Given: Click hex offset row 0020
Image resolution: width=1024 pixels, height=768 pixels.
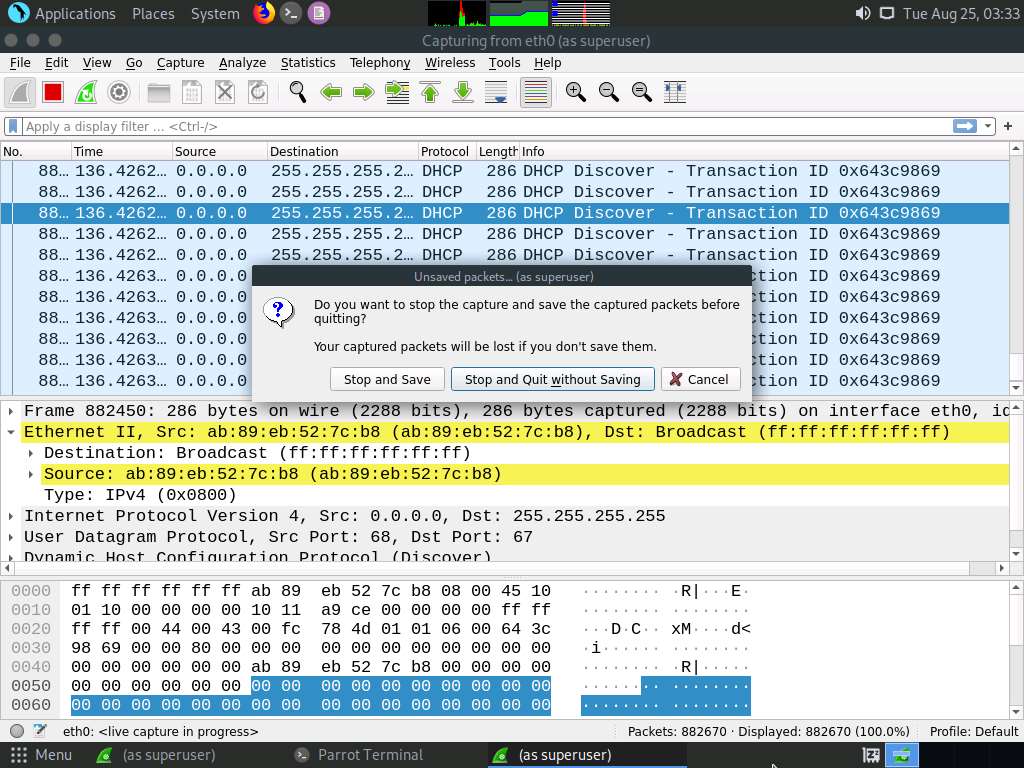Looking at the screenshot, I should [31, 629].
